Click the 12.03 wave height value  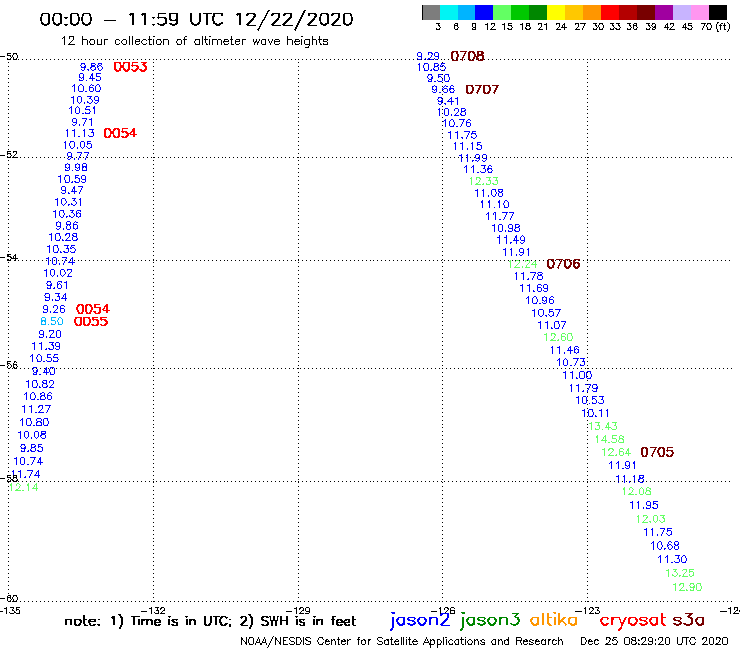651,519
